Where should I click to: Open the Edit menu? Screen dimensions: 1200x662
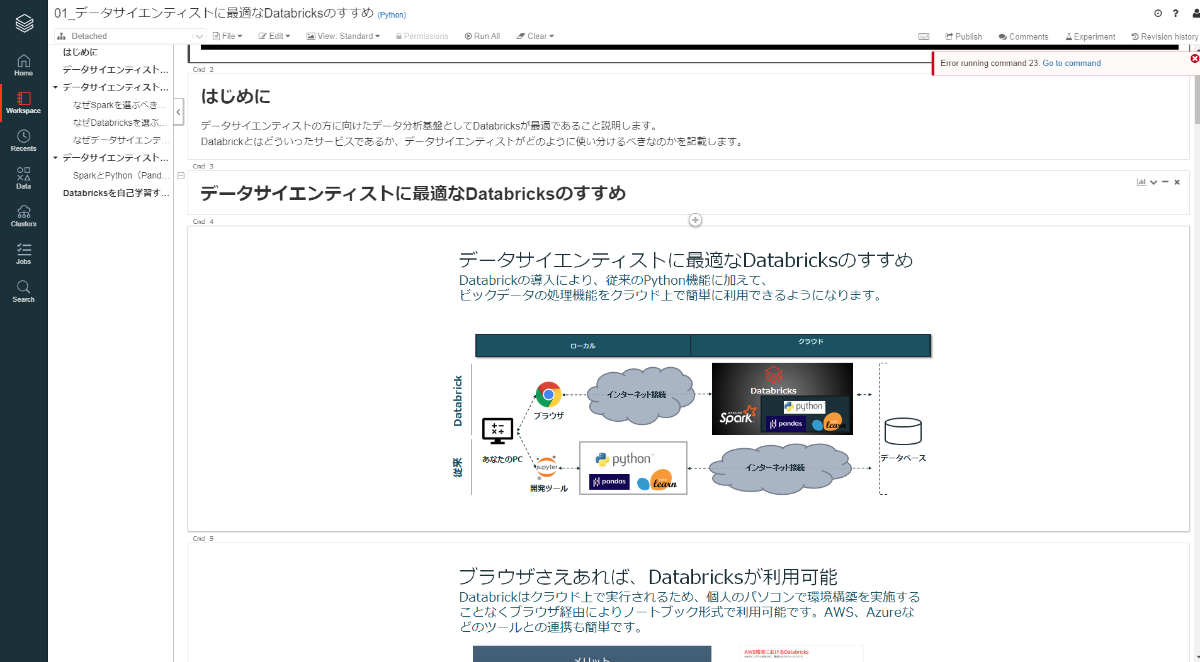point(275,36)
